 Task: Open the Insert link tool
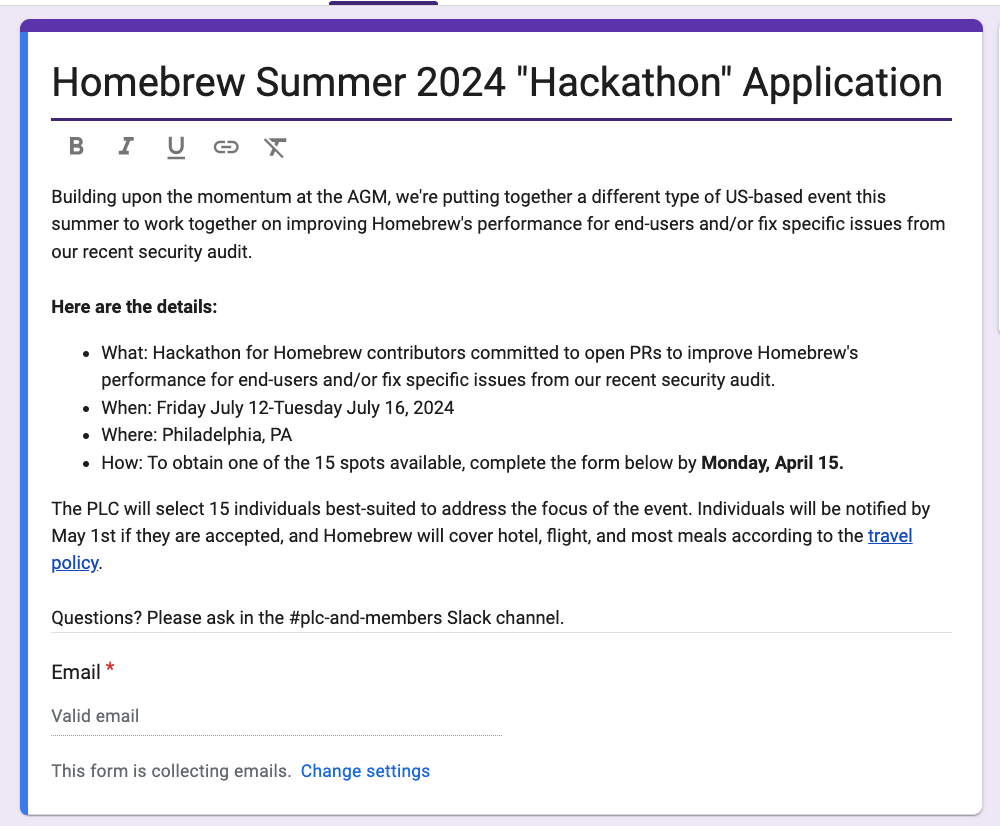(226, 146)
